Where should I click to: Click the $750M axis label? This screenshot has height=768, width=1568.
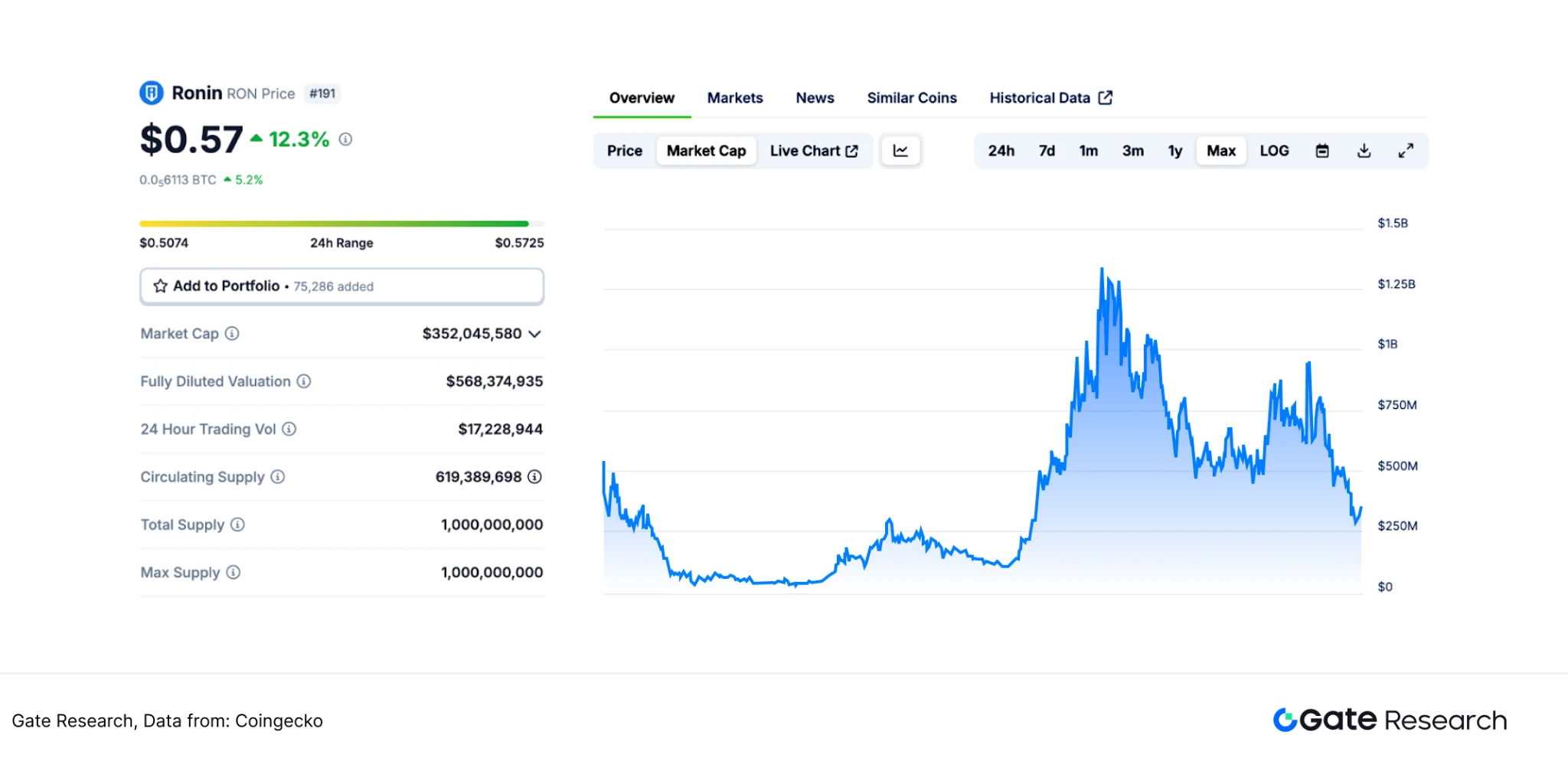coord(1397,405)
